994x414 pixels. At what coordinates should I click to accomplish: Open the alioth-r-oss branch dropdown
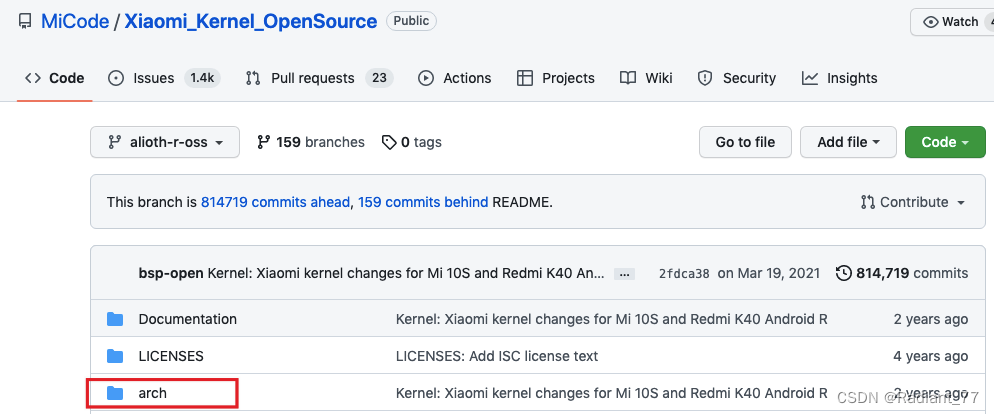click(165, 142)
